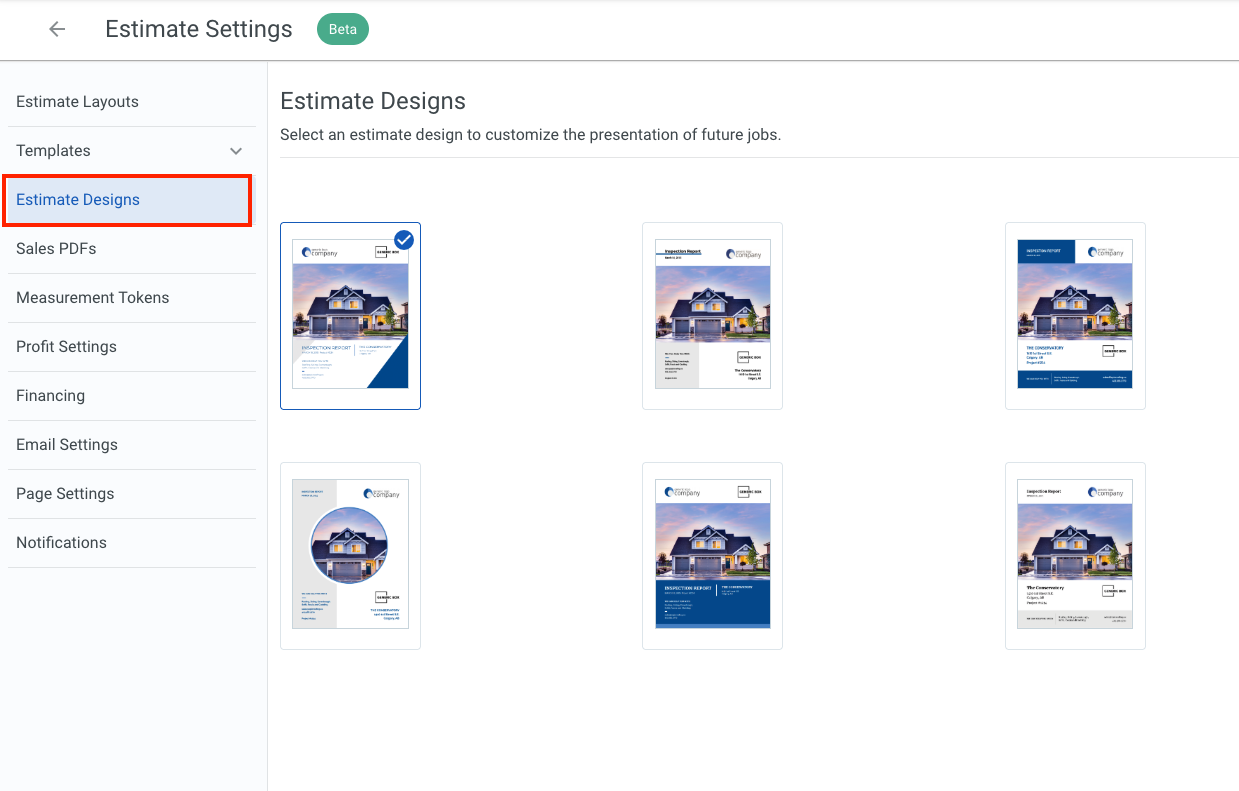Select the first estimate design with diagonal blue banner
Image resolution: width=1239 pixels, height=791 pixels.
(350, 315)
